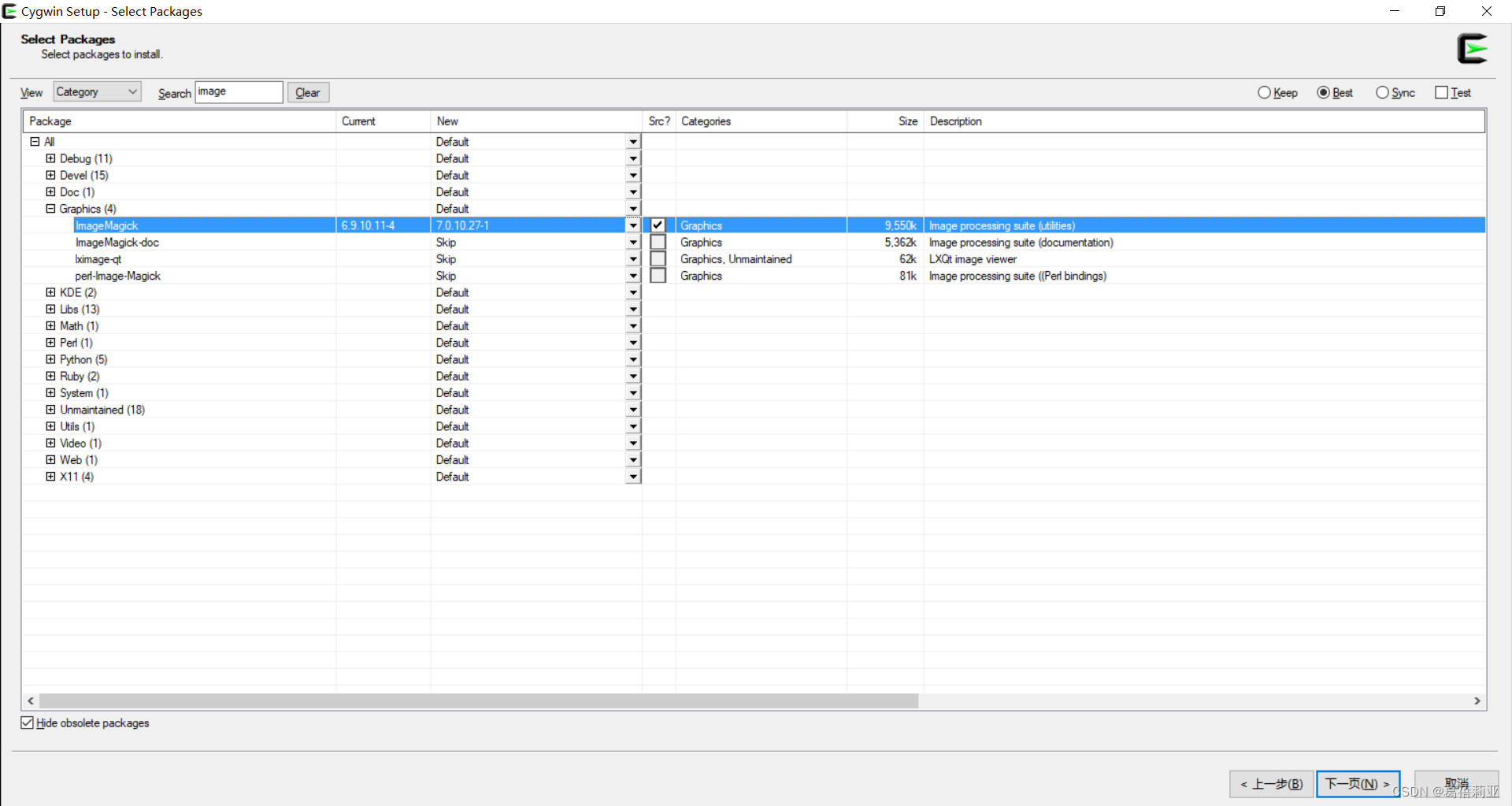
Task: Click the scrollbar right arrow
Action: [x=1477, y=700]
